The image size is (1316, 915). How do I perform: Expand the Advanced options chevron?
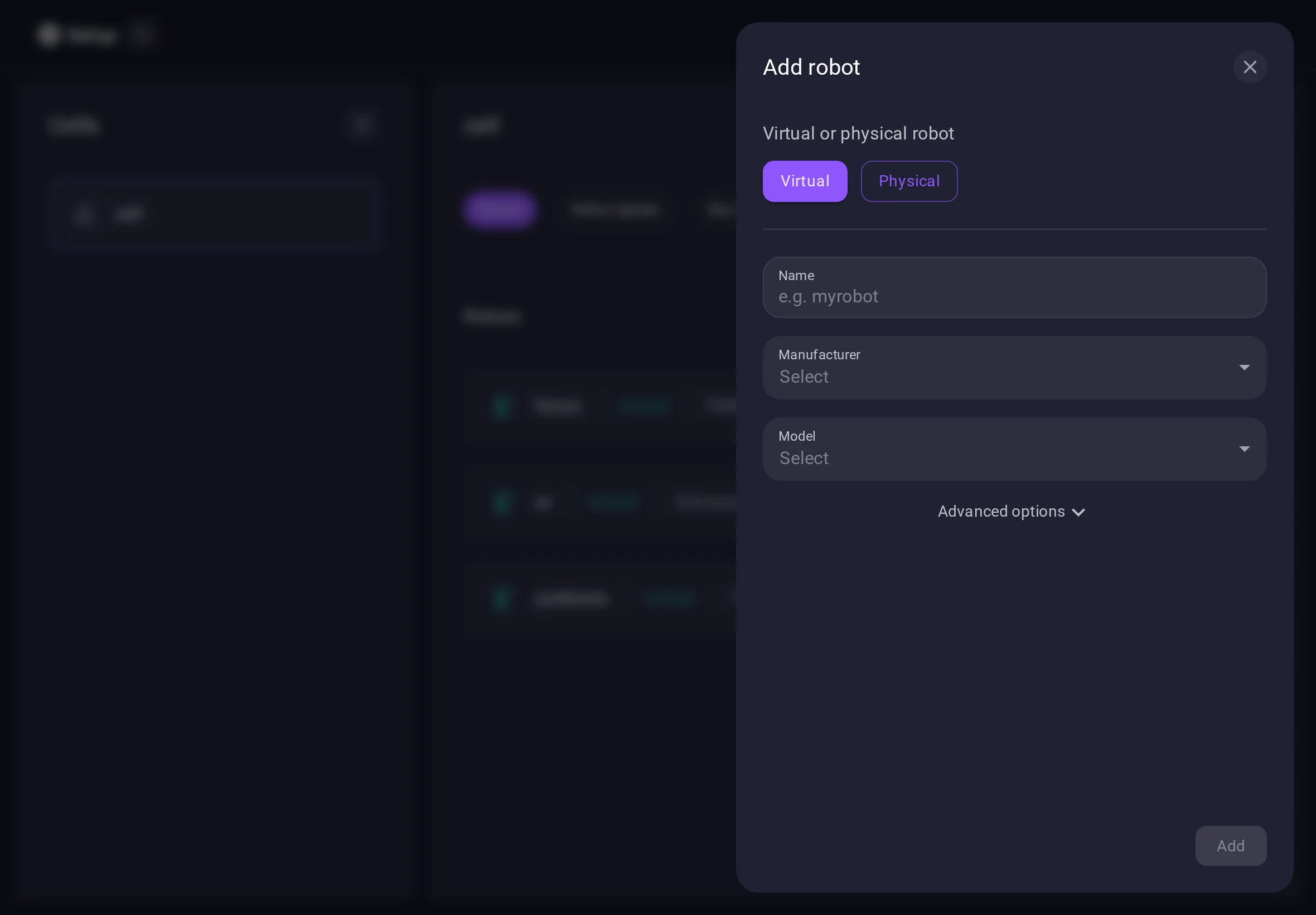coord(1078,512)
